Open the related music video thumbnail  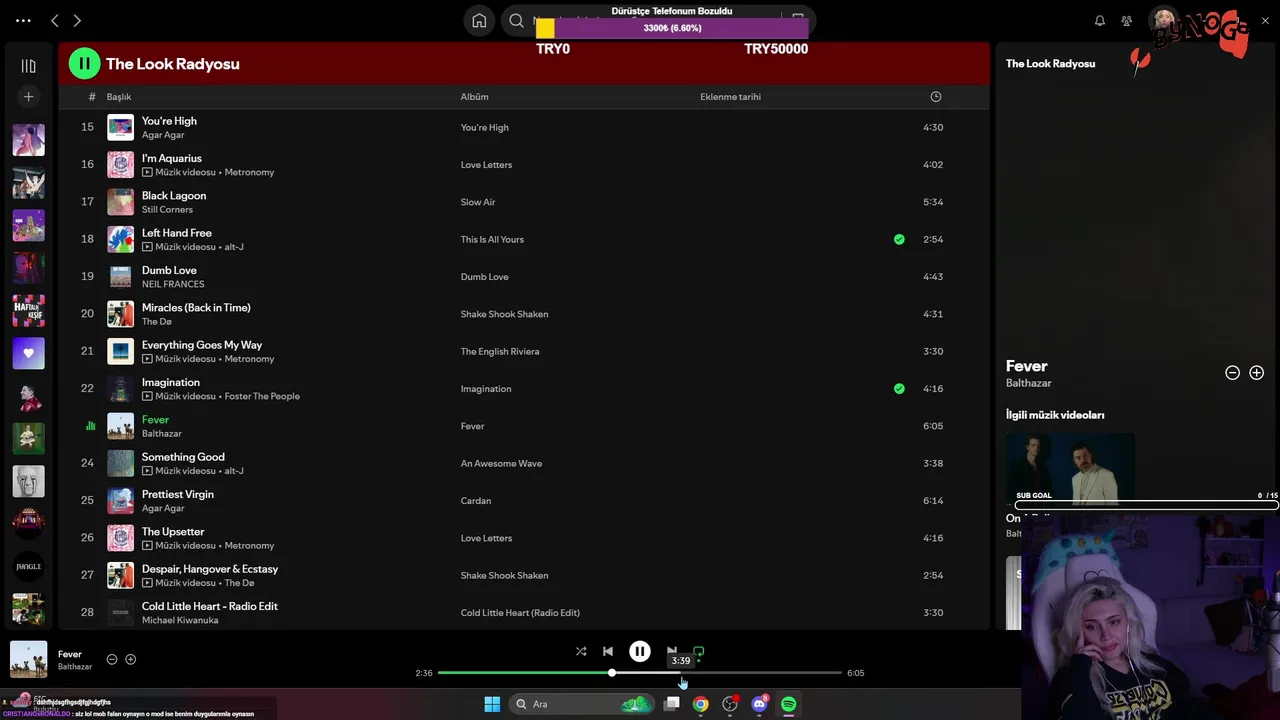(x=1070, y=468)
